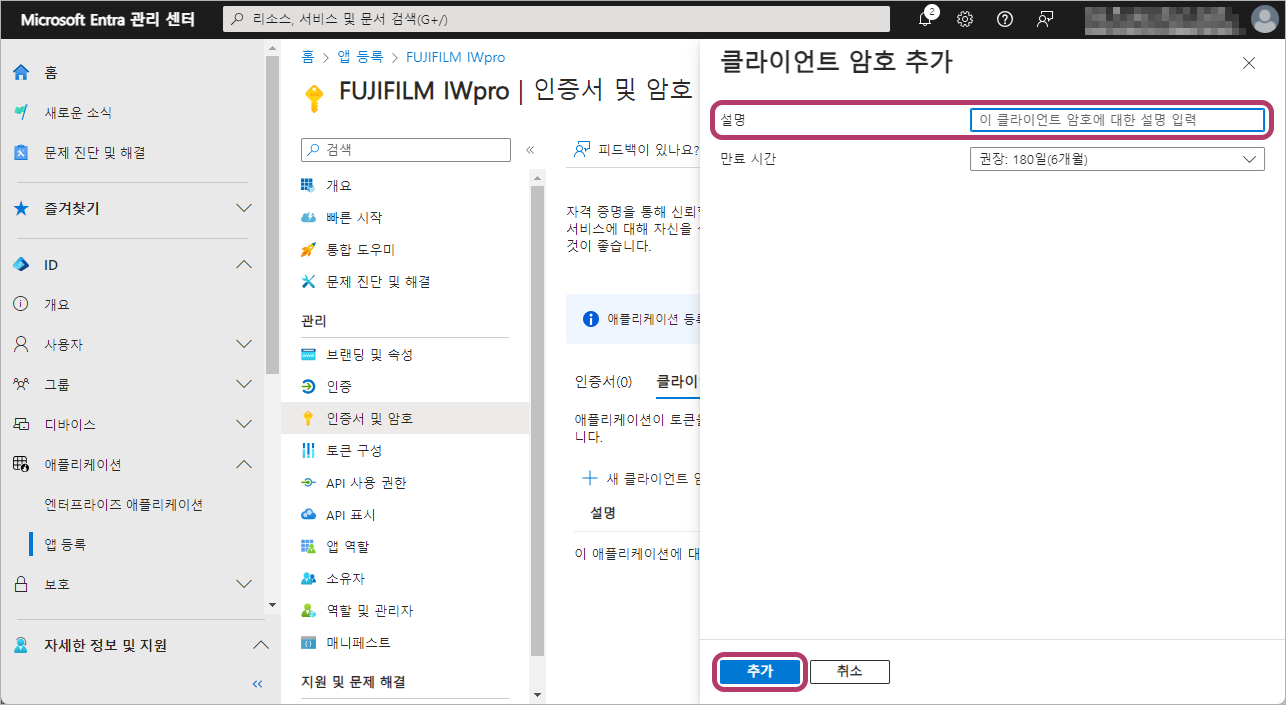This screenshot has width=1286, height=705.
Task: Go to 홈 breadcrumb link
Action: (308, 57)
